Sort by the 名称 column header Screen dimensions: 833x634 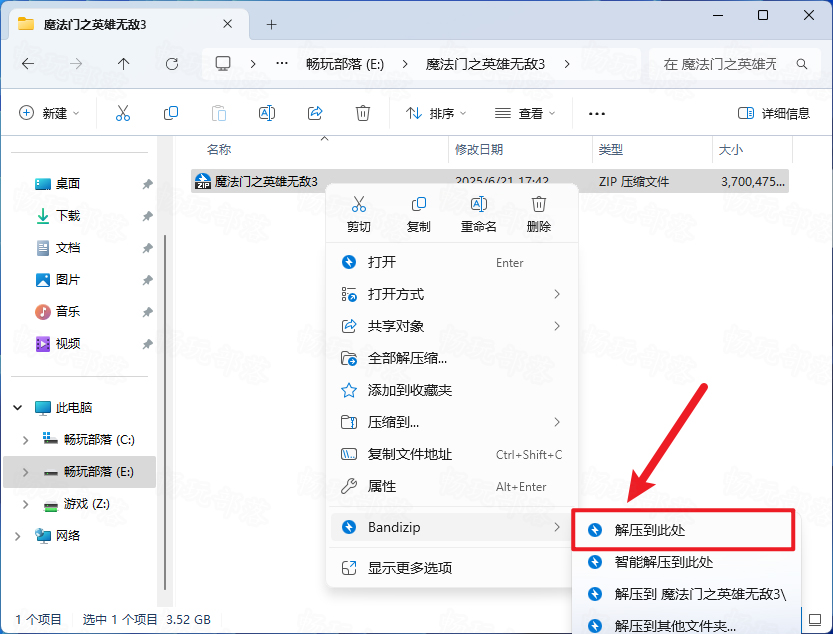click(x=319, y=150)
